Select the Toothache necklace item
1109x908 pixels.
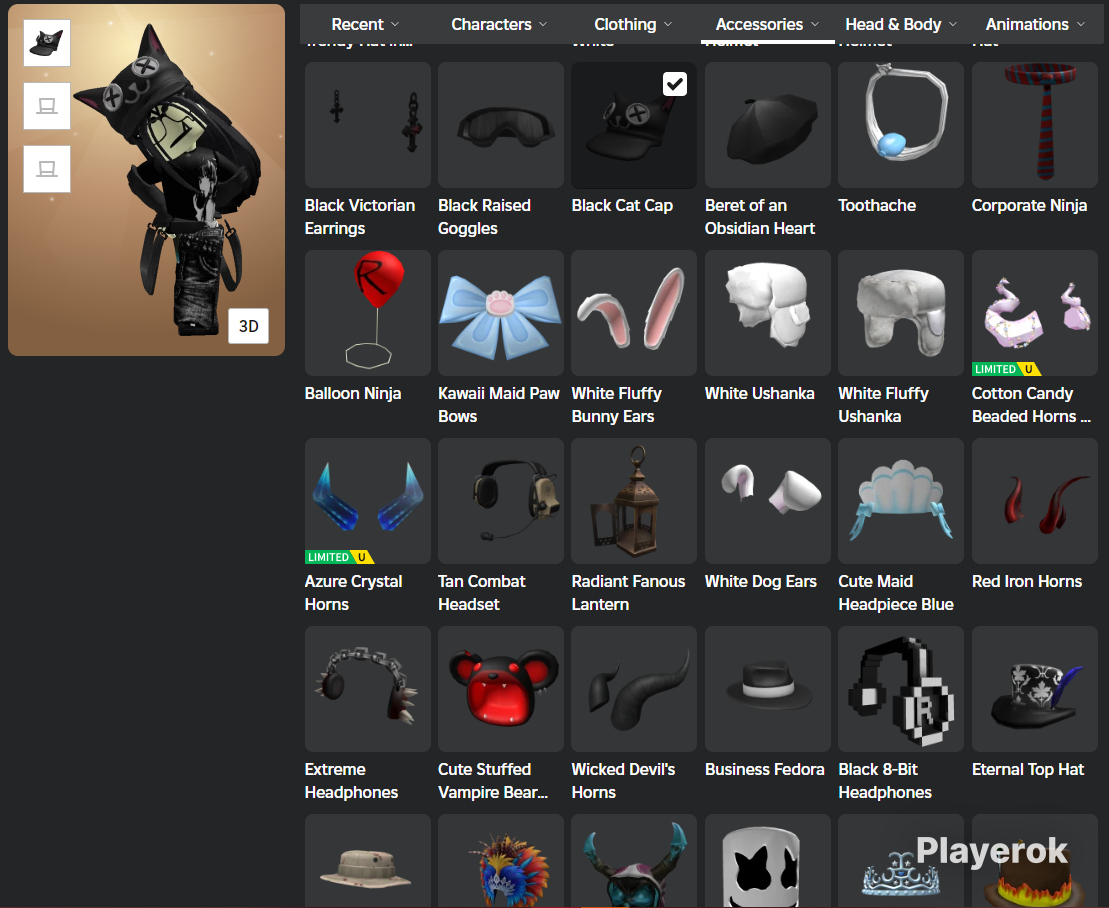point(901,125)
